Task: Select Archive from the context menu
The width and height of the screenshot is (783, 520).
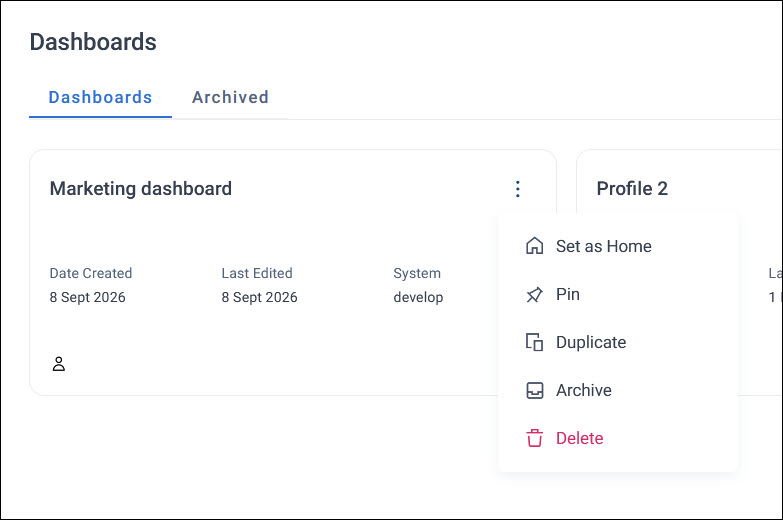Action: (618, 390)
